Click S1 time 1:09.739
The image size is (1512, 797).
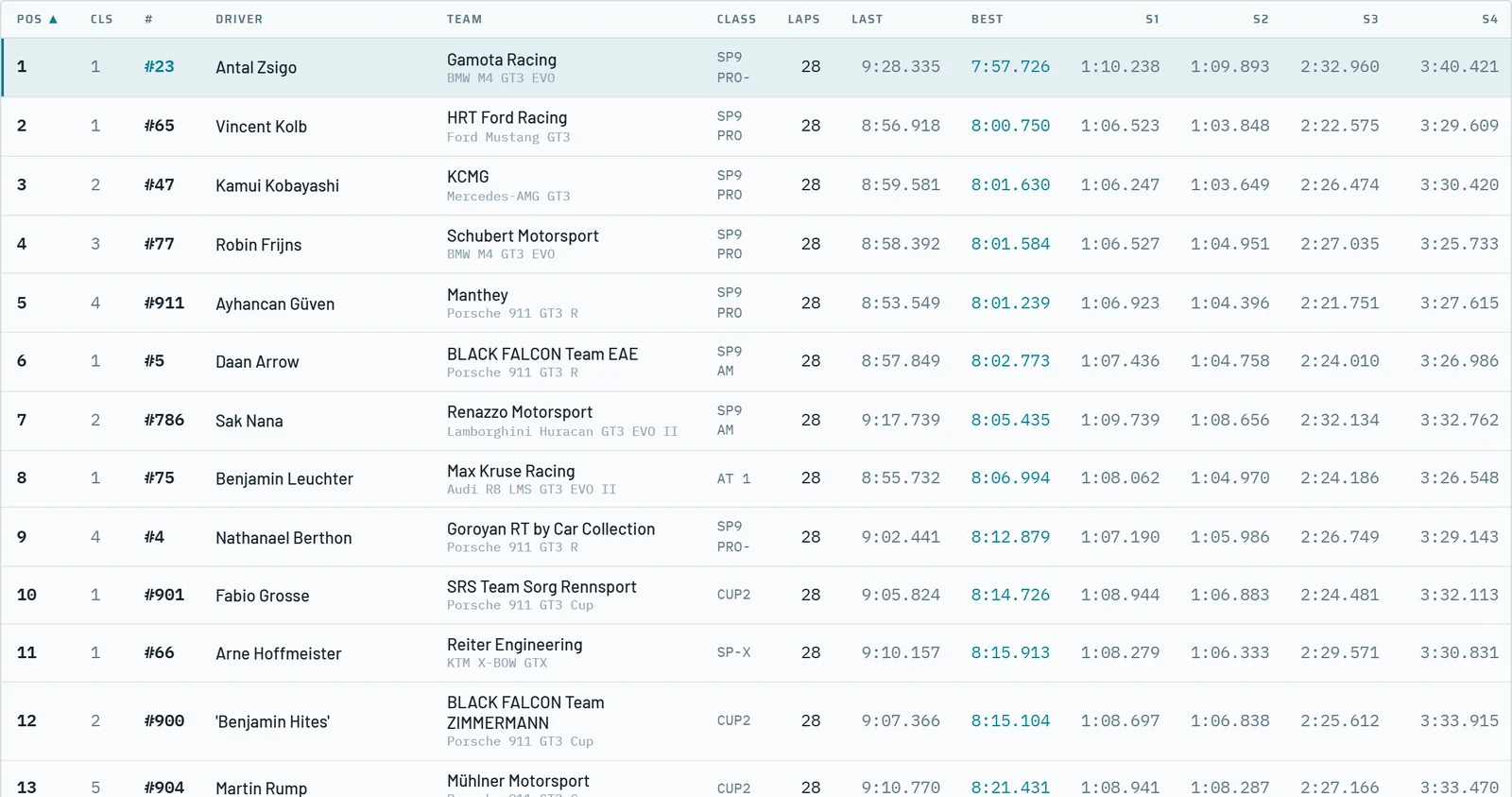tap(1120, 420)
